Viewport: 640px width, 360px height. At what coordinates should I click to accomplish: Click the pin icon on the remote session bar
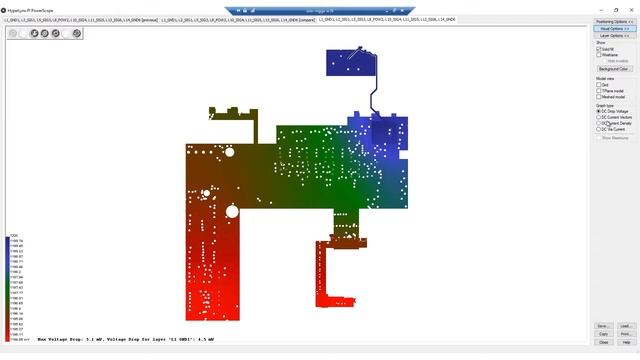point(238,11)
